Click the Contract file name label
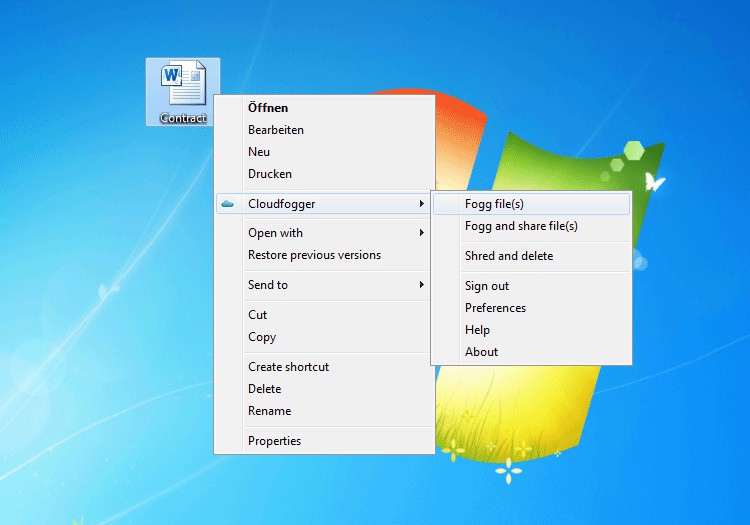This screenshot has width=750, height=525. tap(183, 118)
